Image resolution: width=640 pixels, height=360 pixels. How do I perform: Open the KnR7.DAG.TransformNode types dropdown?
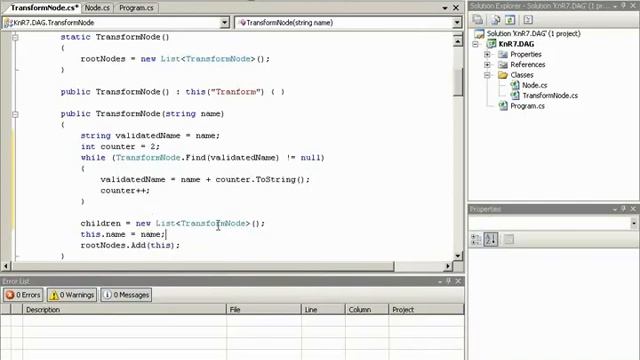point(224,22)
